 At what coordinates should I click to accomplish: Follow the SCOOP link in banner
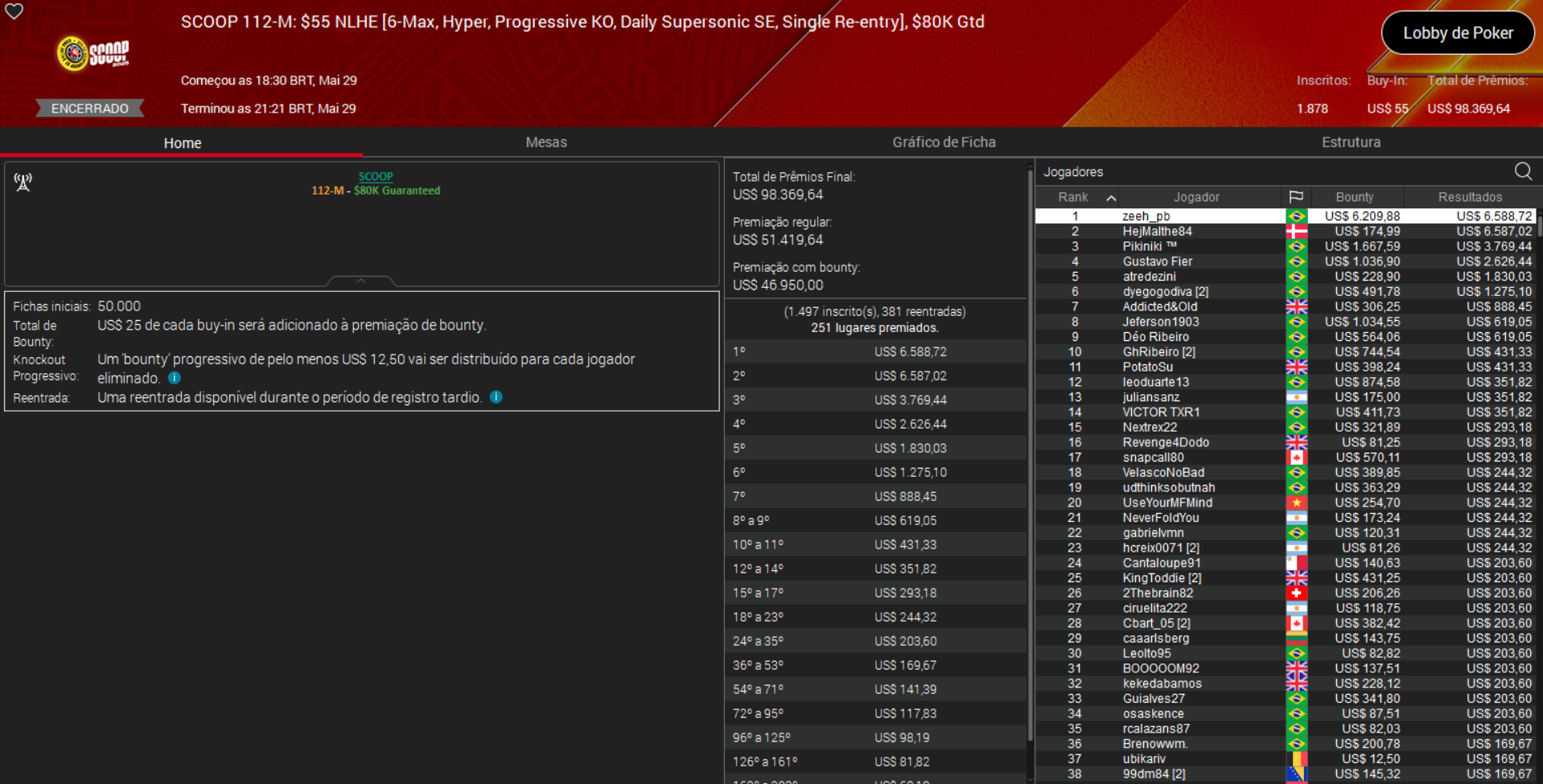(x=376, y=176)
